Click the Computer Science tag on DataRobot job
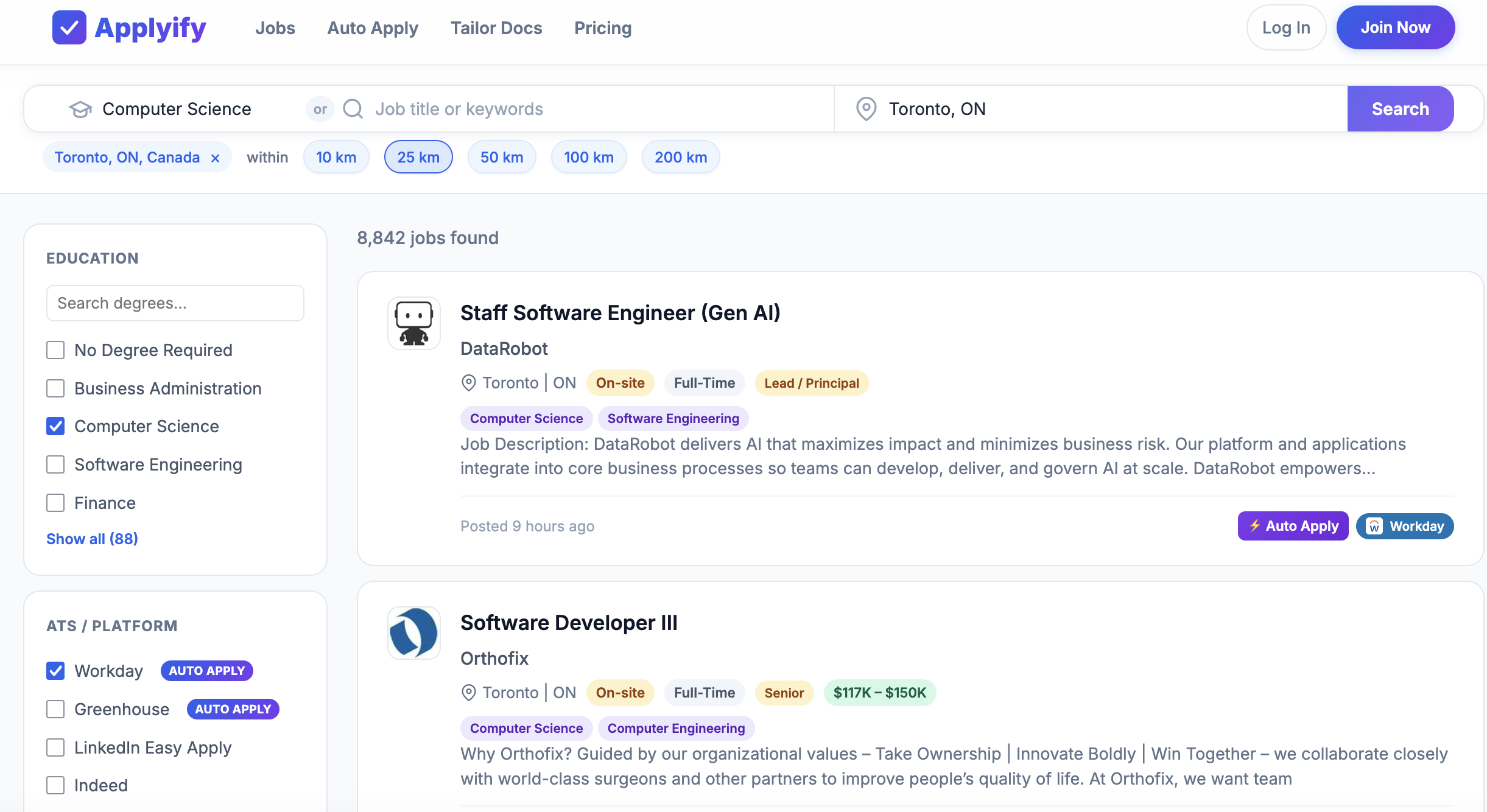This screenshot has height=812, width=1487. click(527, 418)
